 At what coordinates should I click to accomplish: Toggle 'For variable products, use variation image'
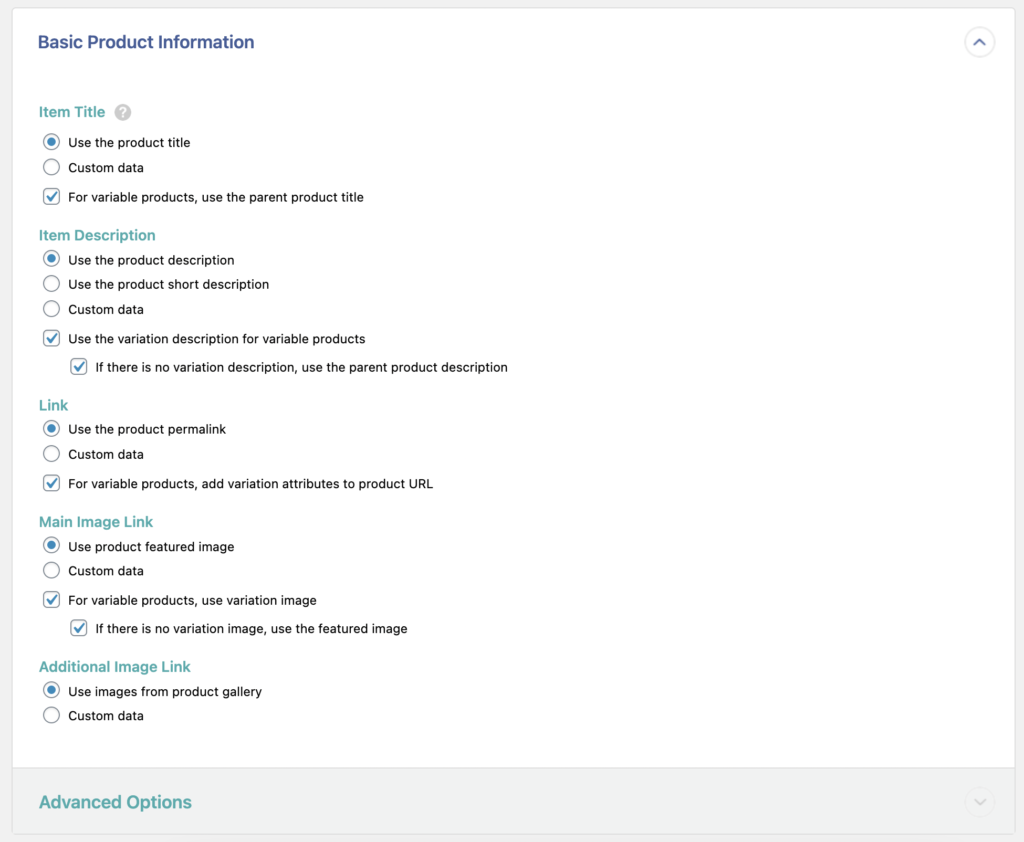click(x=51, y=600)
